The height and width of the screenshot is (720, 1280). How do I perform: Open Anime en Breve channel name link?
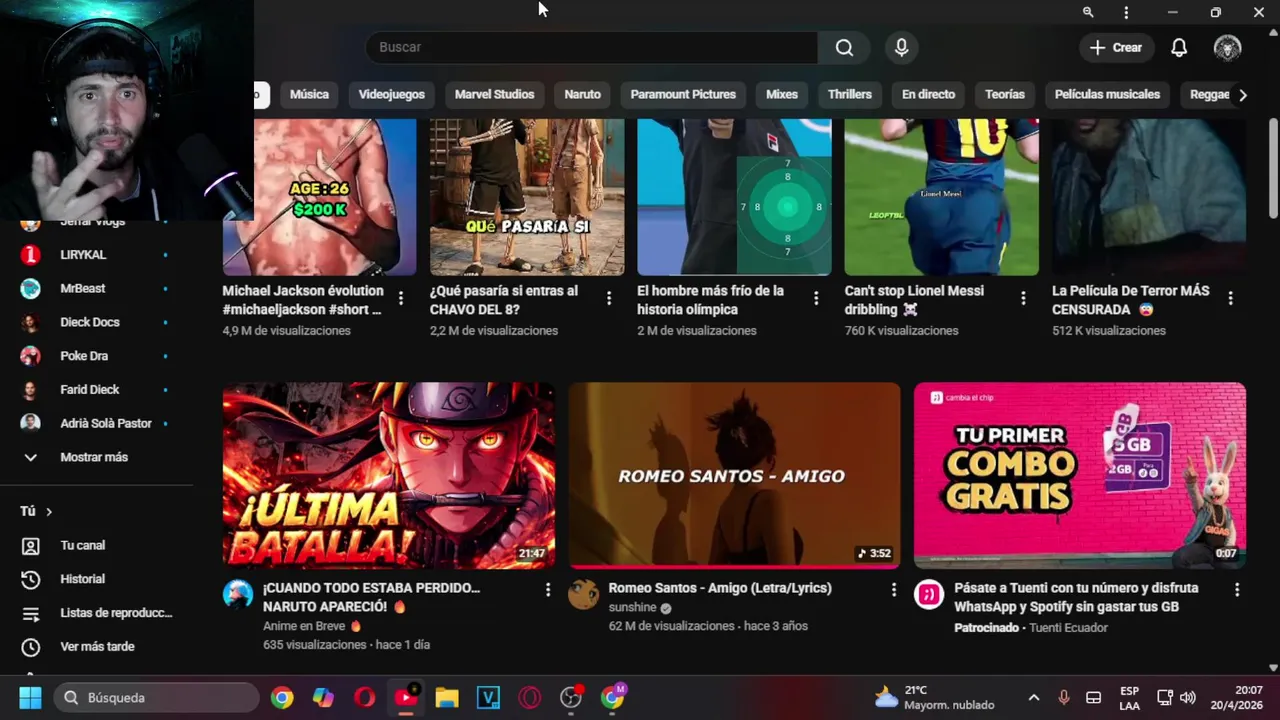[x=304, y=626]
